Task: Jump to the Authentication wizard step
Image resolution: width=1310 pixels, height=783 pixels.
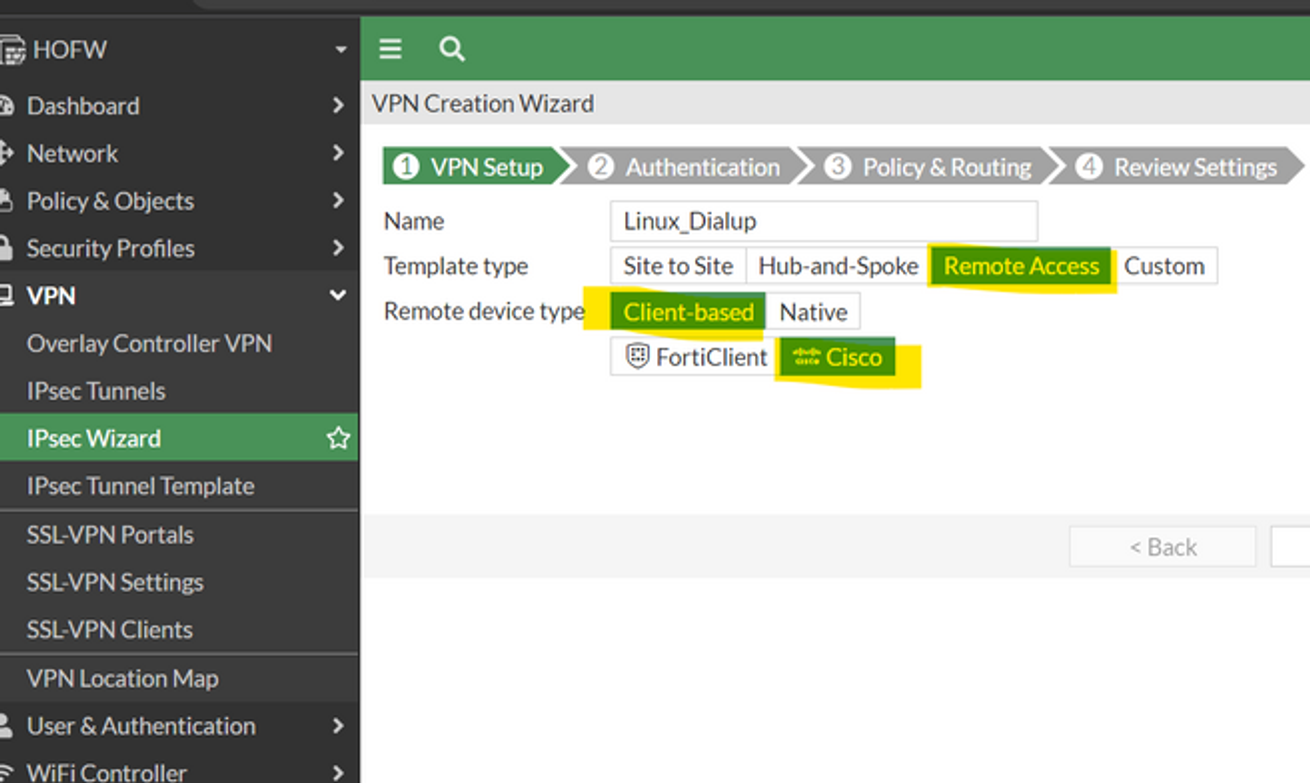Action: click(x=687, y=167)
